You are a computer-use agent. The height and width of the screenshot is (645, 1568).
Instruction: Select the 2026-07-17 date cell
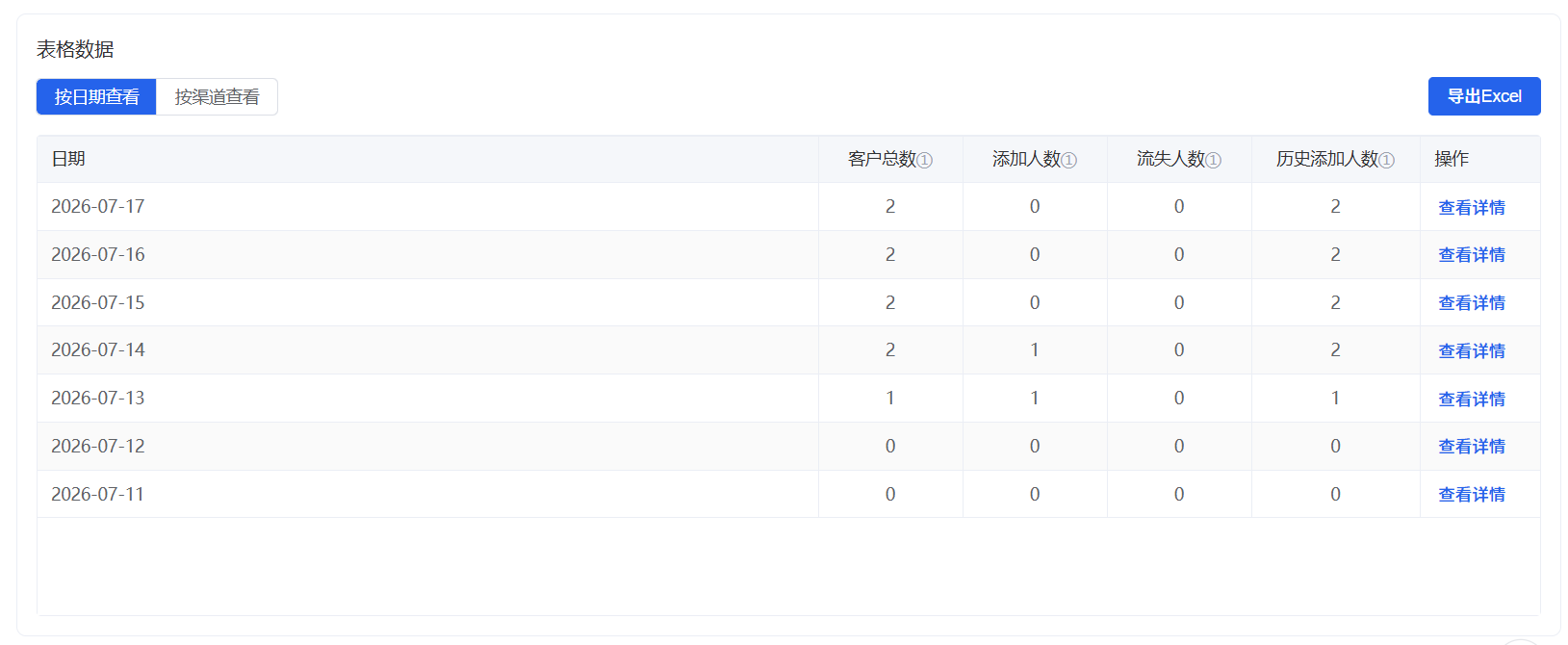[x=427, y=207]
